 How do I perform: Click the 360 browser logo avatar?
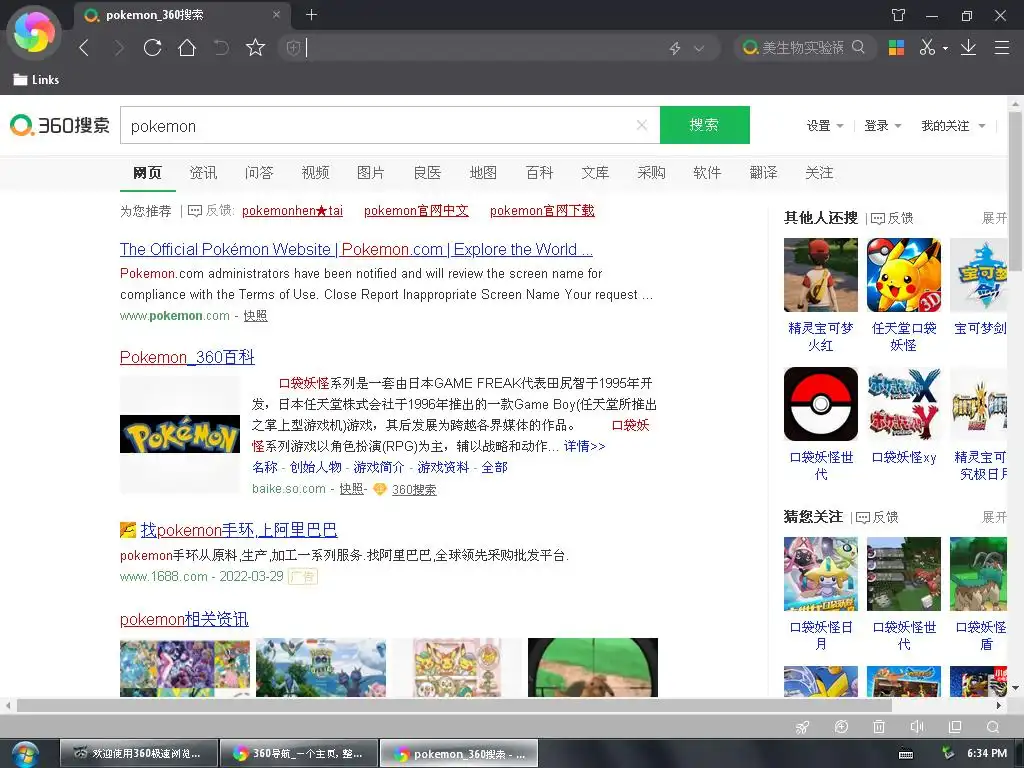tap(34, 33)
